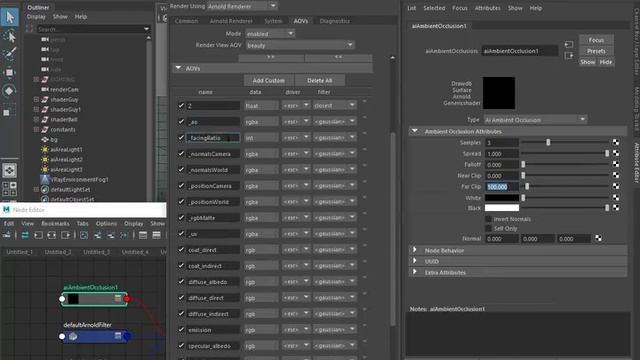Click the Maya icon in Node Editor titlebar
Viewport: 640px width, 360px height.
tap(6, 210)
